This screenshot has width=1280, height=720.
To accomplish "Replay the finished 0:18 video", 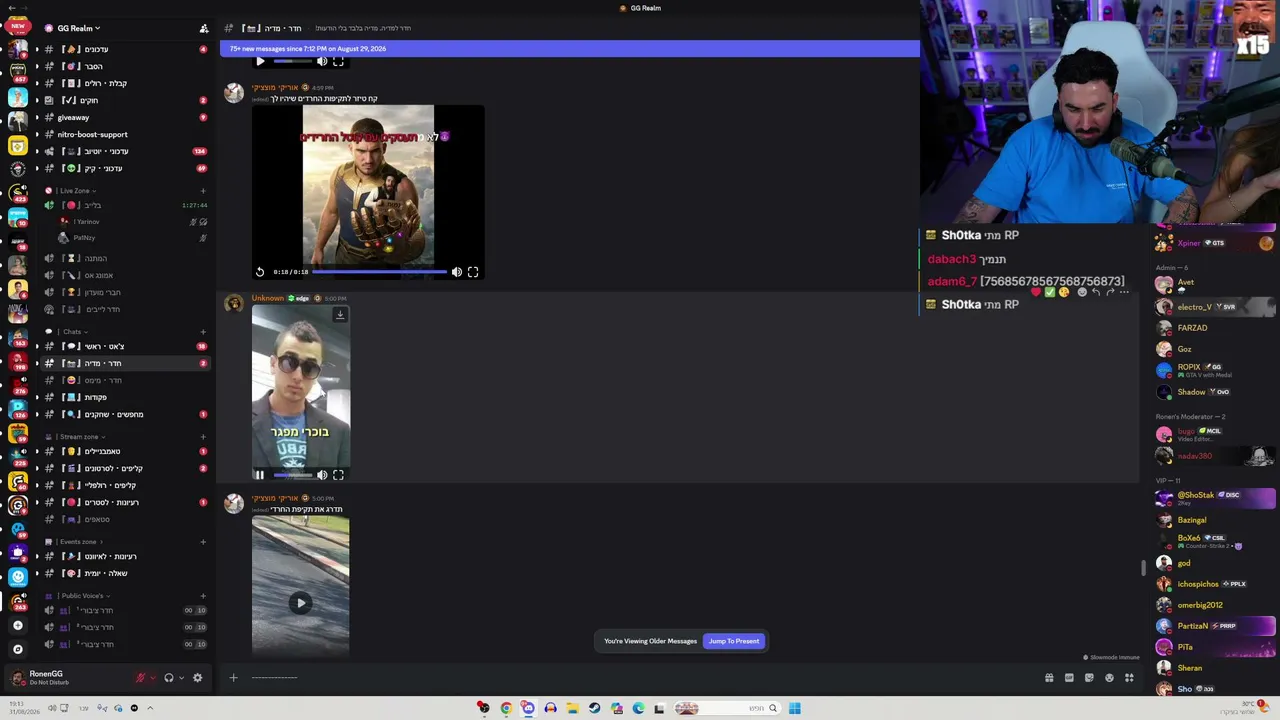I will pyautogui.click(x=260, y=272).
